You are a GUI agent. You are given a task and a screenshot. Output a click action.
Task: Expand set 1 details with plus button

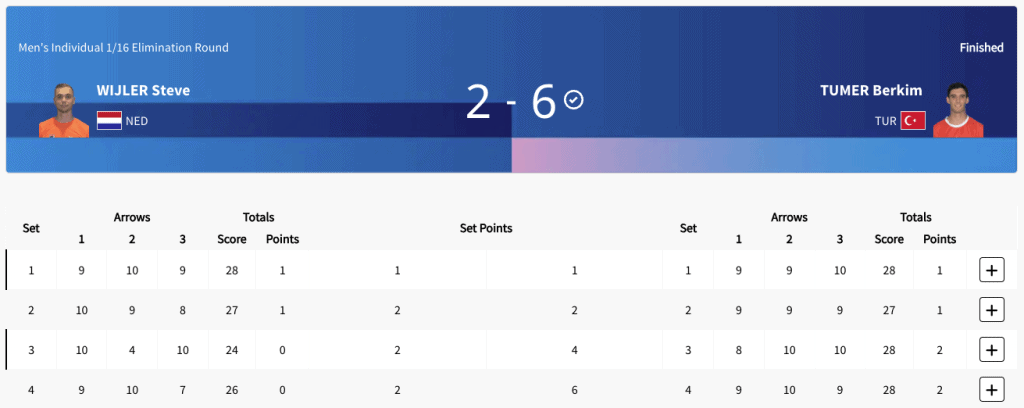(991, 270)
